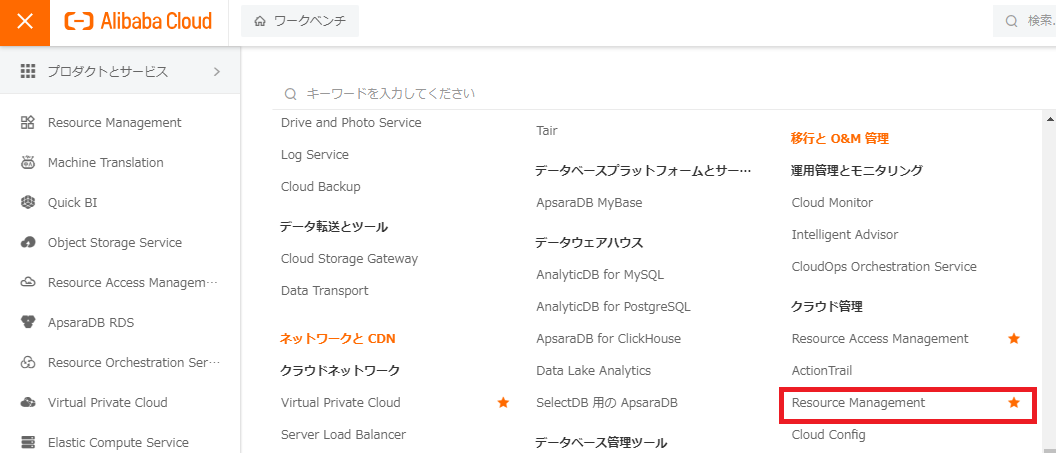
Task: Click the Machine Translation icon in sidebar
Action: pos(28,162)
